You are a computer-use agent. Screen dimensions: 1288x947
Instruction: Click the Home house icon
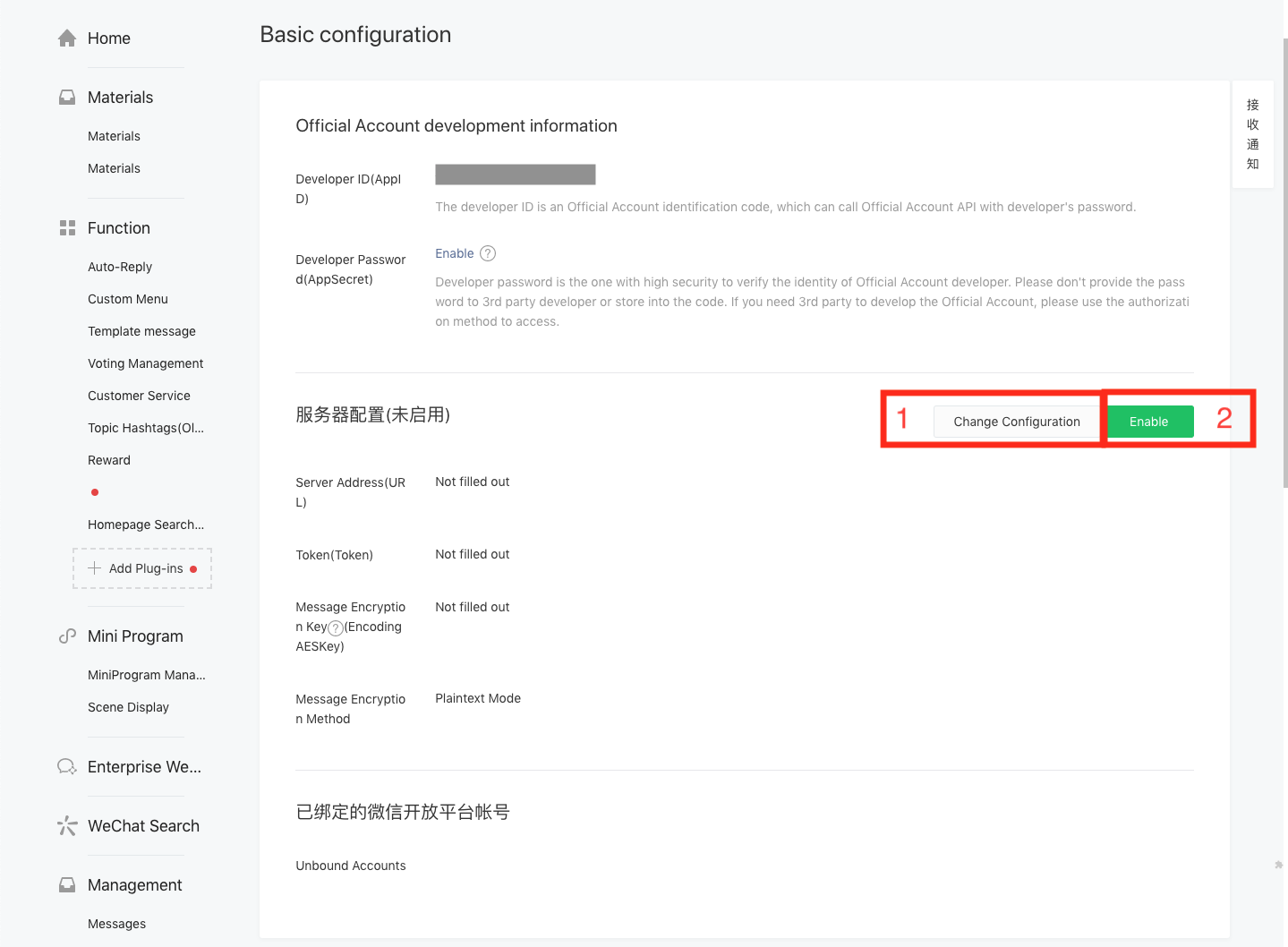point(67,38)
